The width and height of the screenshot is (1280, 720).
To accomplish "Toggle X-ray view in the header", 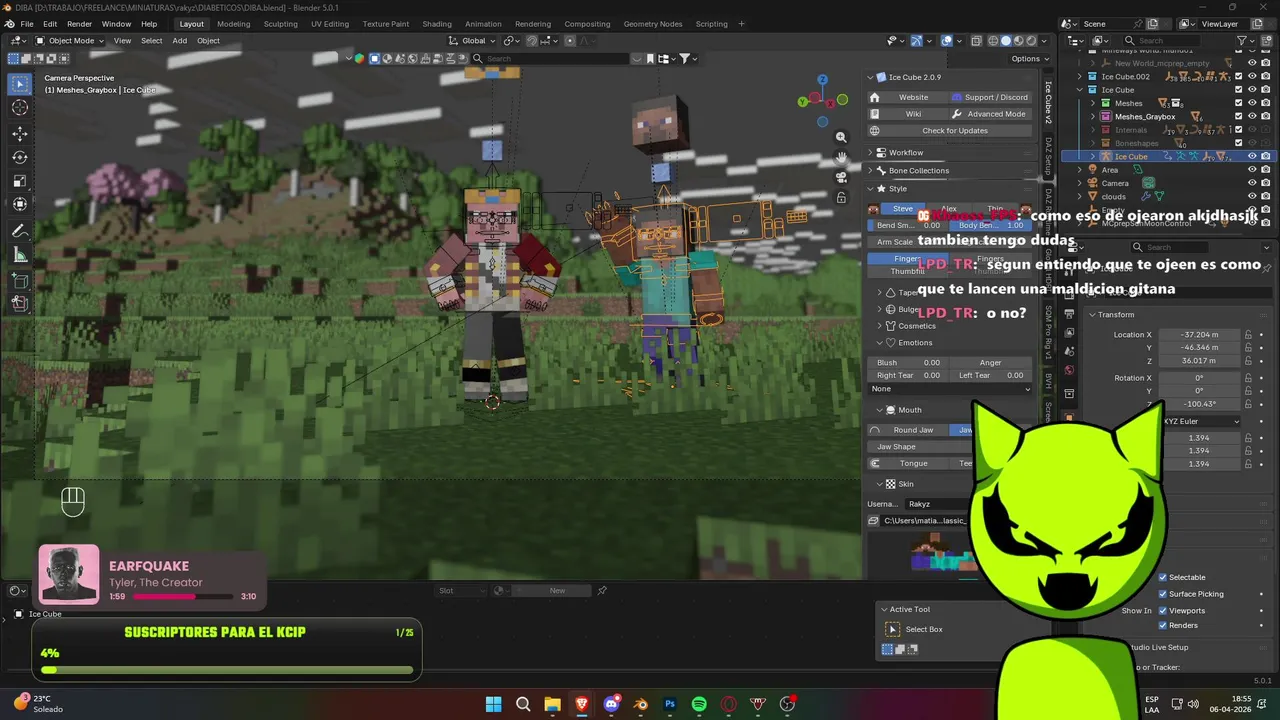I will (975, 41).
